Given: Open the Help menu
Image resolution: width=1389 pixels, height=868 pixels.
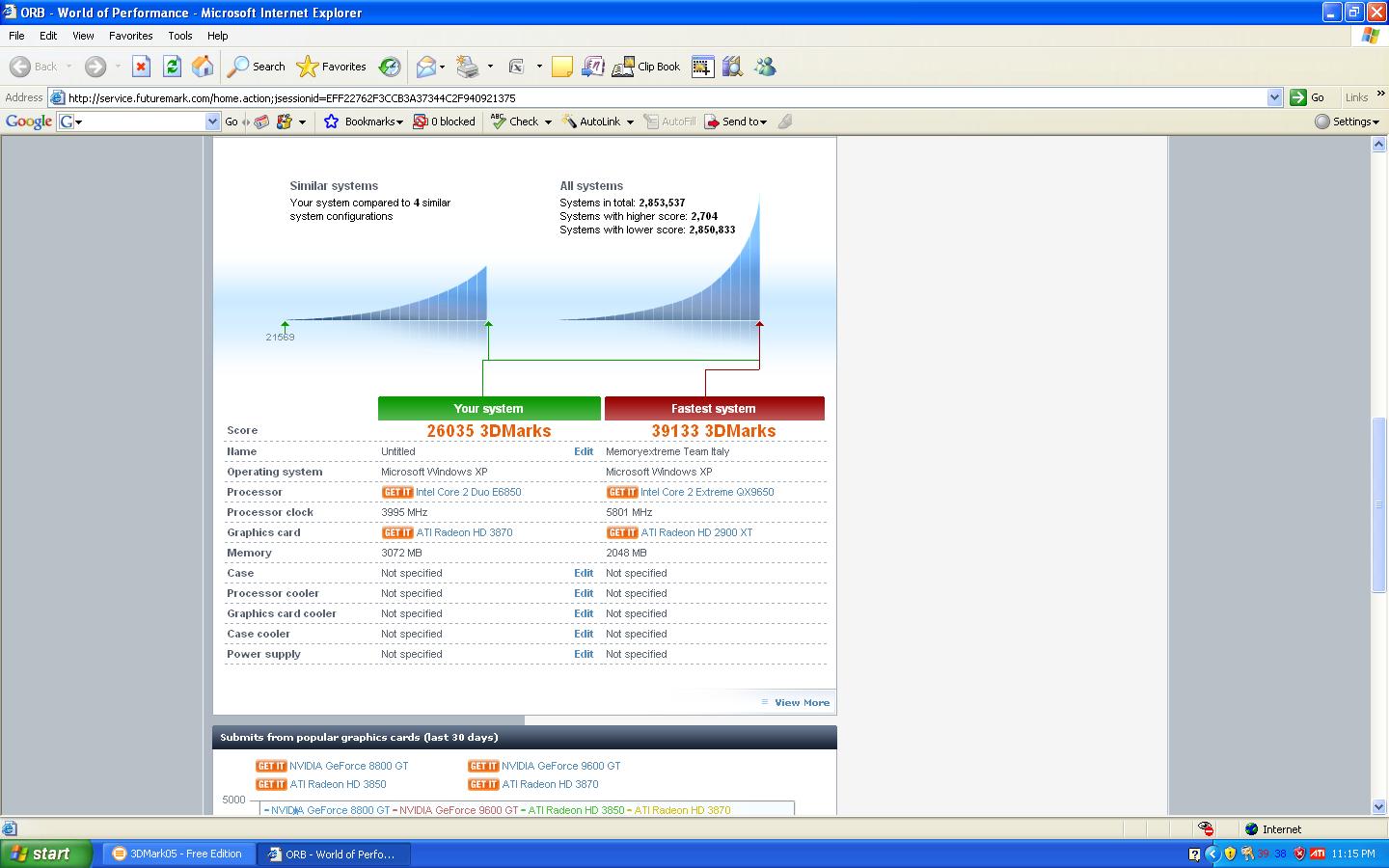Looking at the screenshot, I should (217, 36).
